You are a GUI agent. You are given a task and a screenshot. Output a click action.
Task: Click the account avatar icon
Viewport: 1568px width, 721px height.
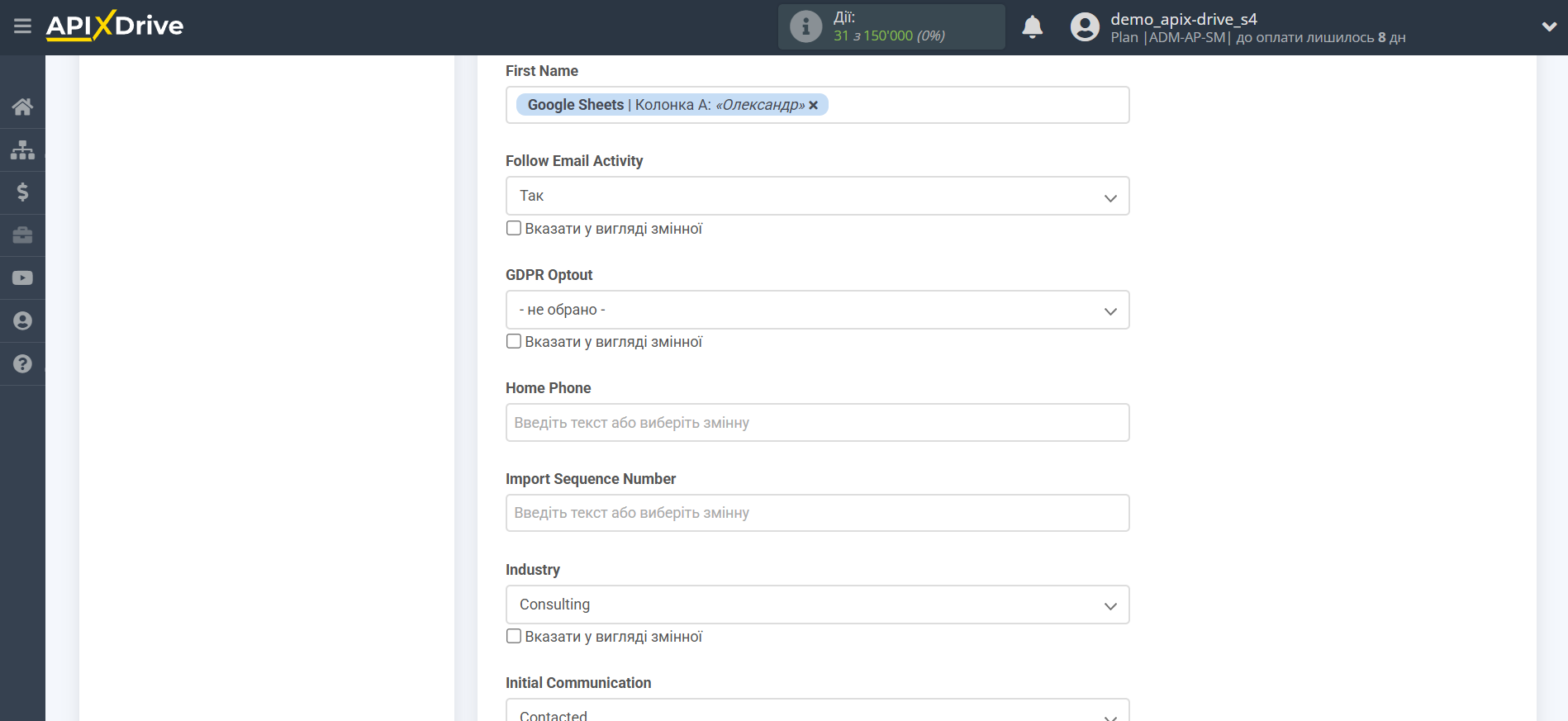coord(1085,27)
